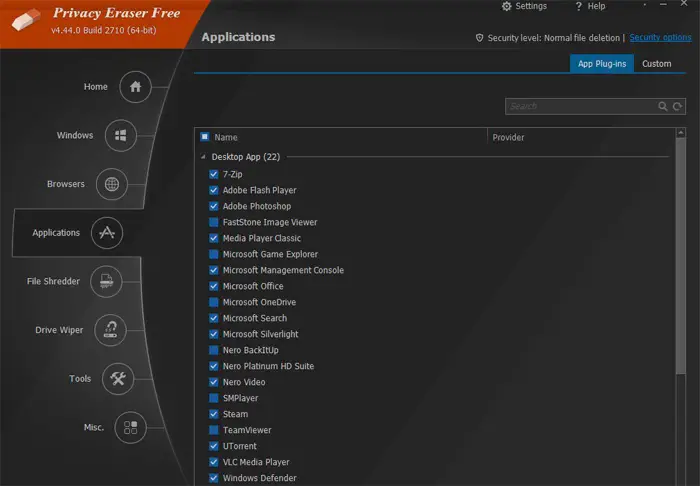Select the VLC Media Player list entry

click(x=256, y=462)
